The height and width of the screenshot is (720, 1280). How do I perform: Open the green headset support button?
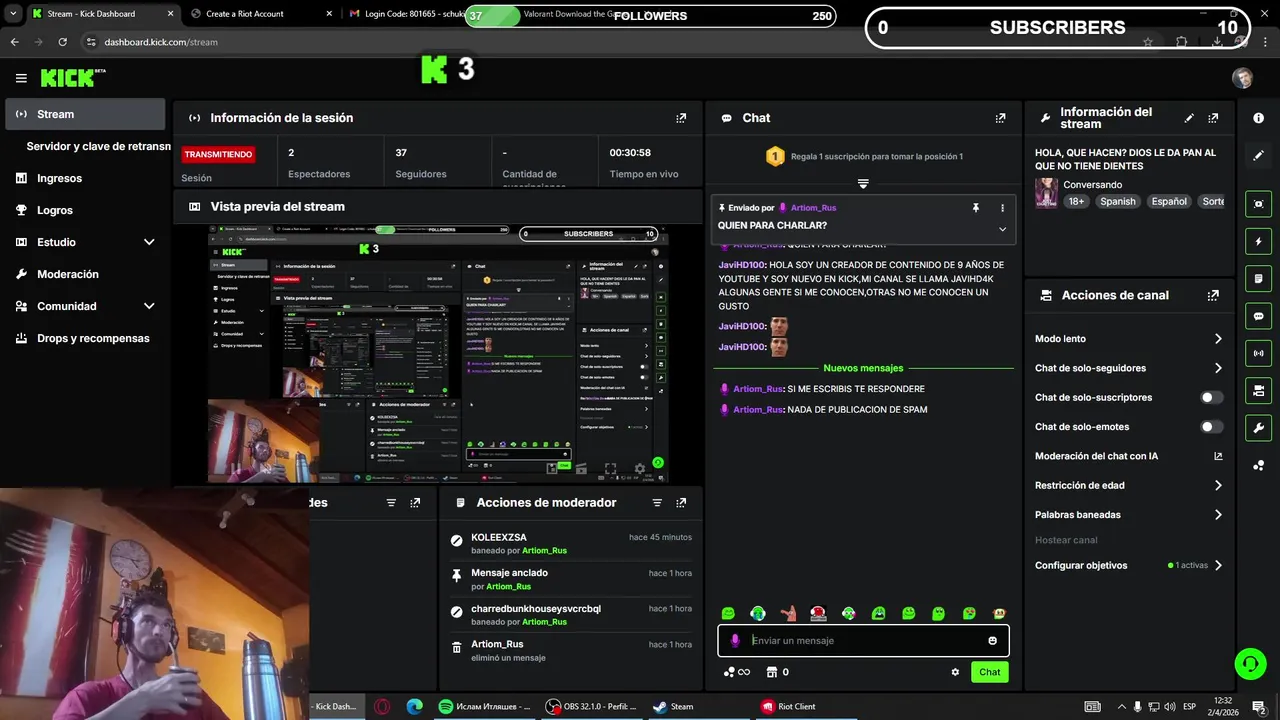(x=1249, y=663)
